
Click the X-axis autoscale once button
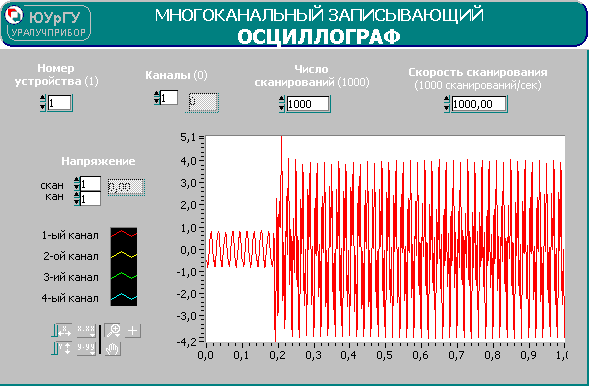[65, 330]
